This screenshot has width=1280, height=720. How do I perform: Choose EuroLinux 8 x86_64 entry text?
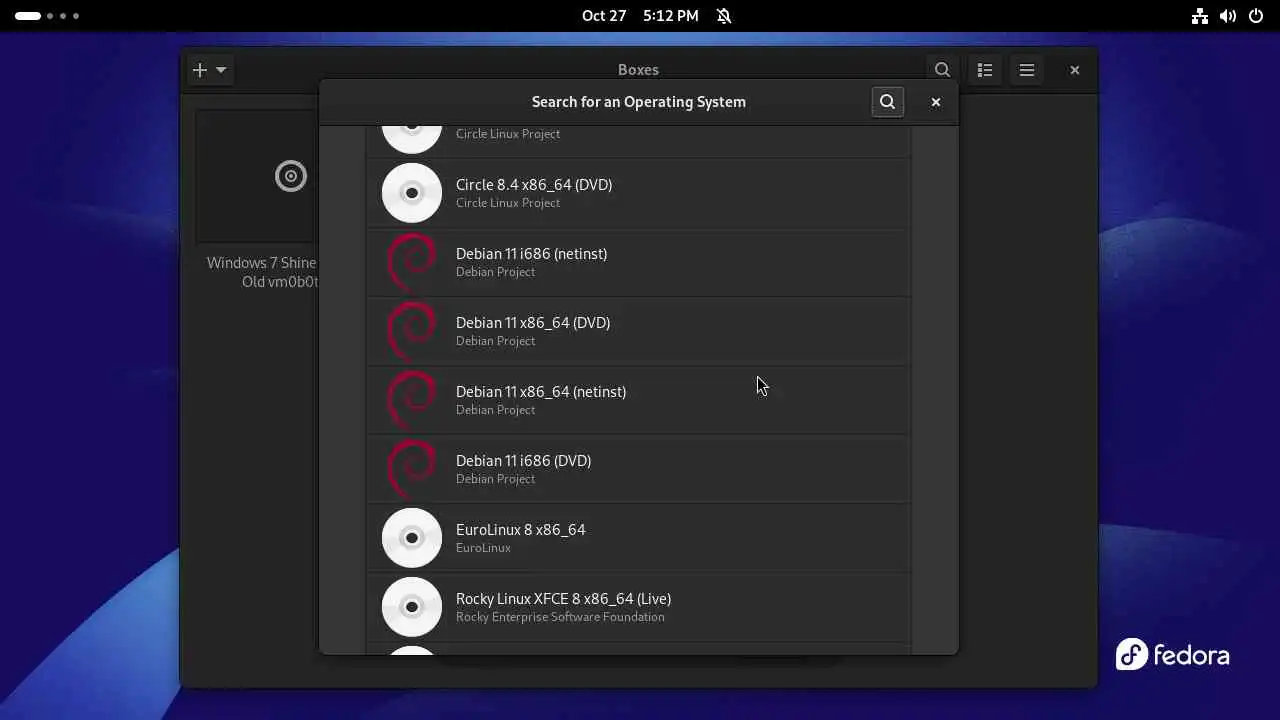(x=521, y=530)
